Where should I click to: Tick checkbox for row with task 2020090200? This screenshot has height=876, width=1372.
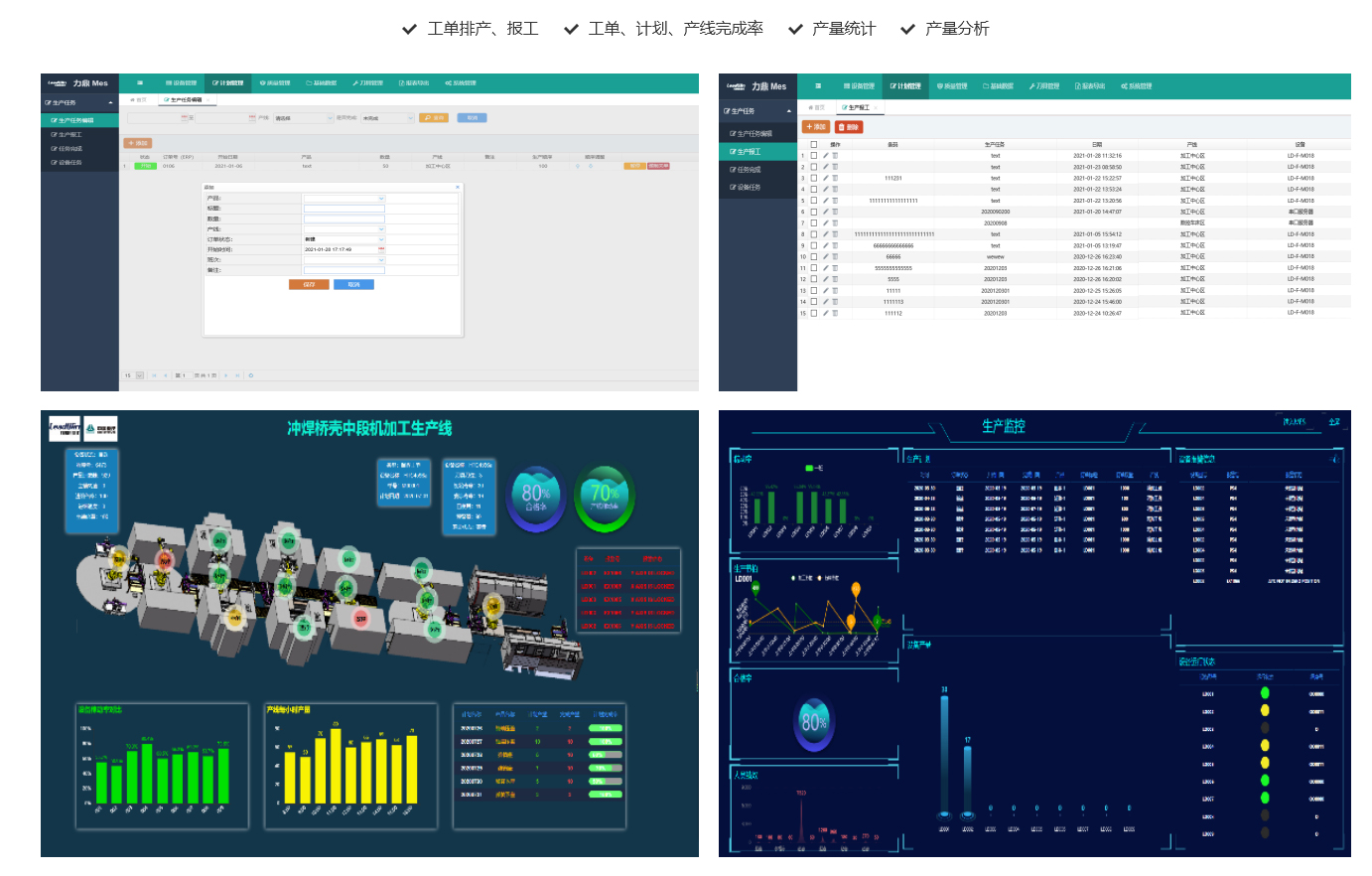click(x=814, y=213)
